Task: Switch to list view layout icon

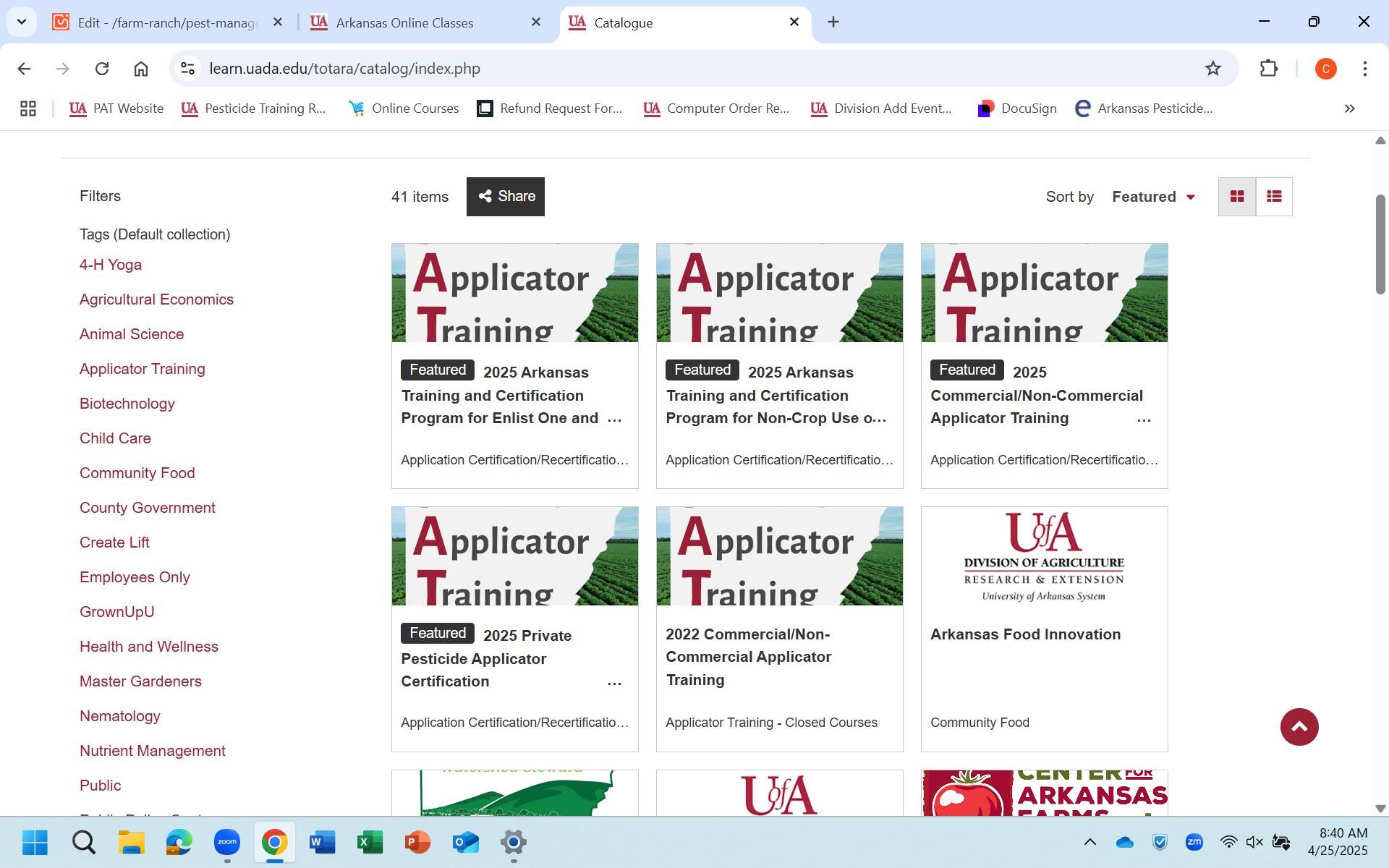Action: (x=1274, y=197)
